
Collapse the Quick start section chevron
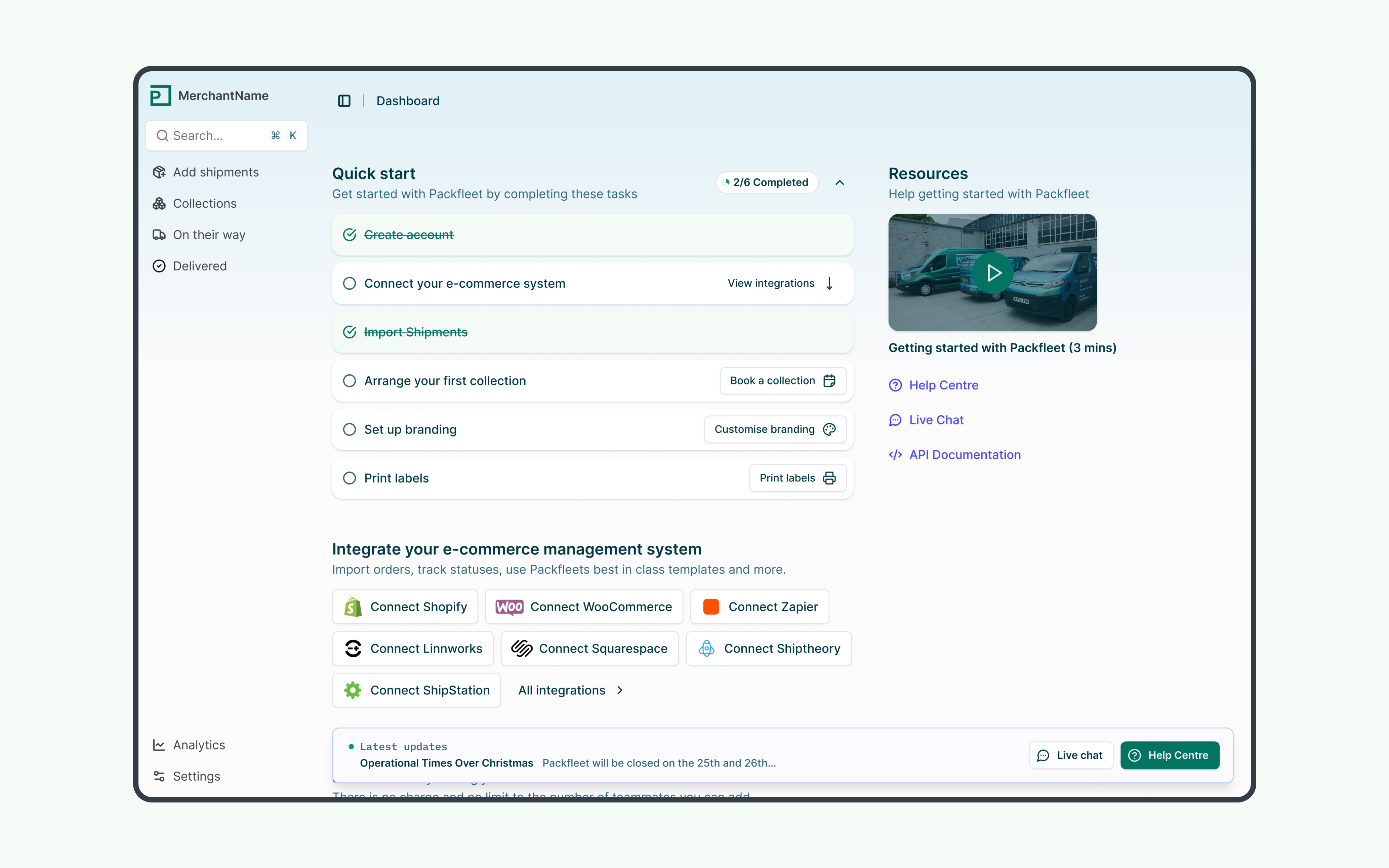pos(839,182)
